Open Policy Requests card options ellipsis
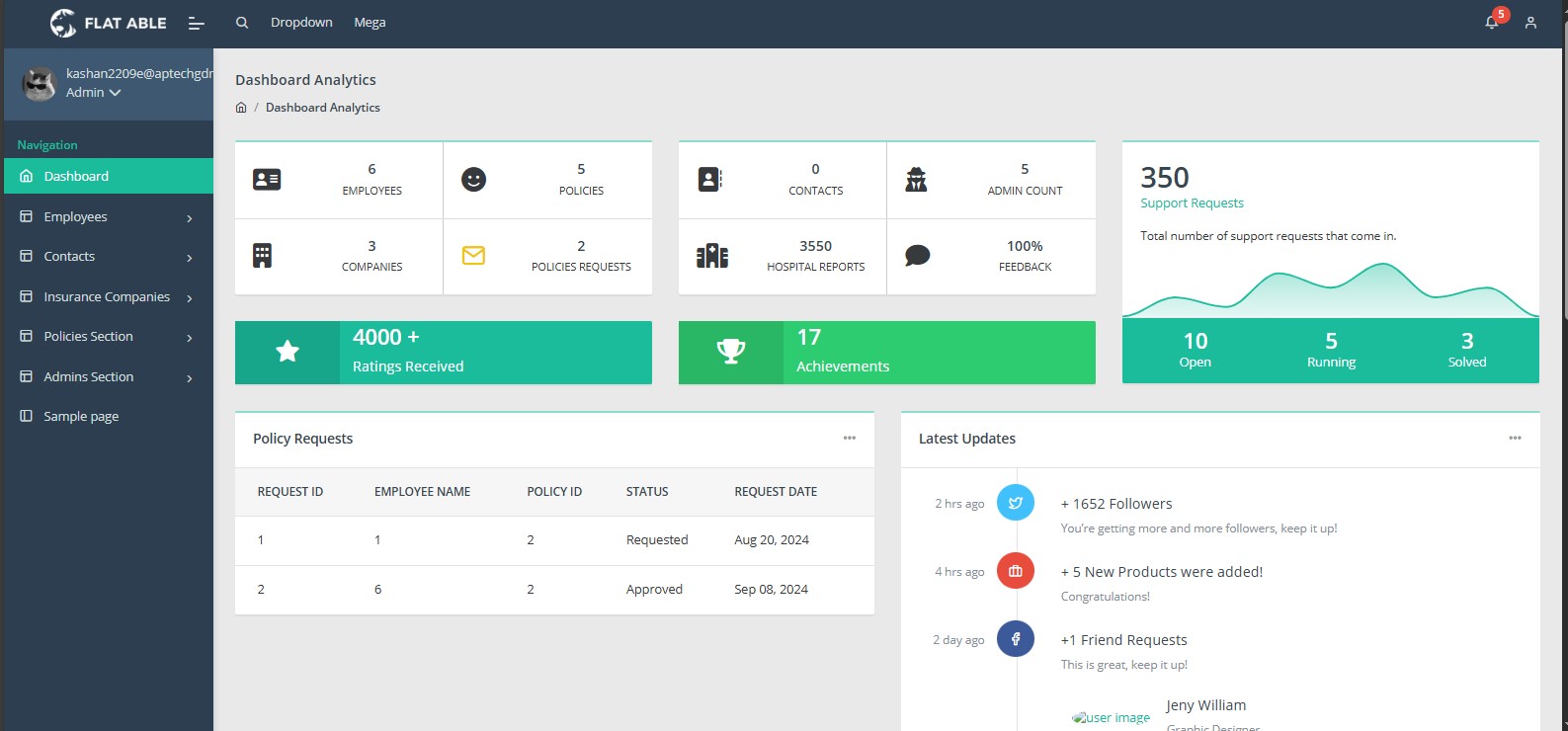Screen dimensions: 1568x731 click(850, 438)
